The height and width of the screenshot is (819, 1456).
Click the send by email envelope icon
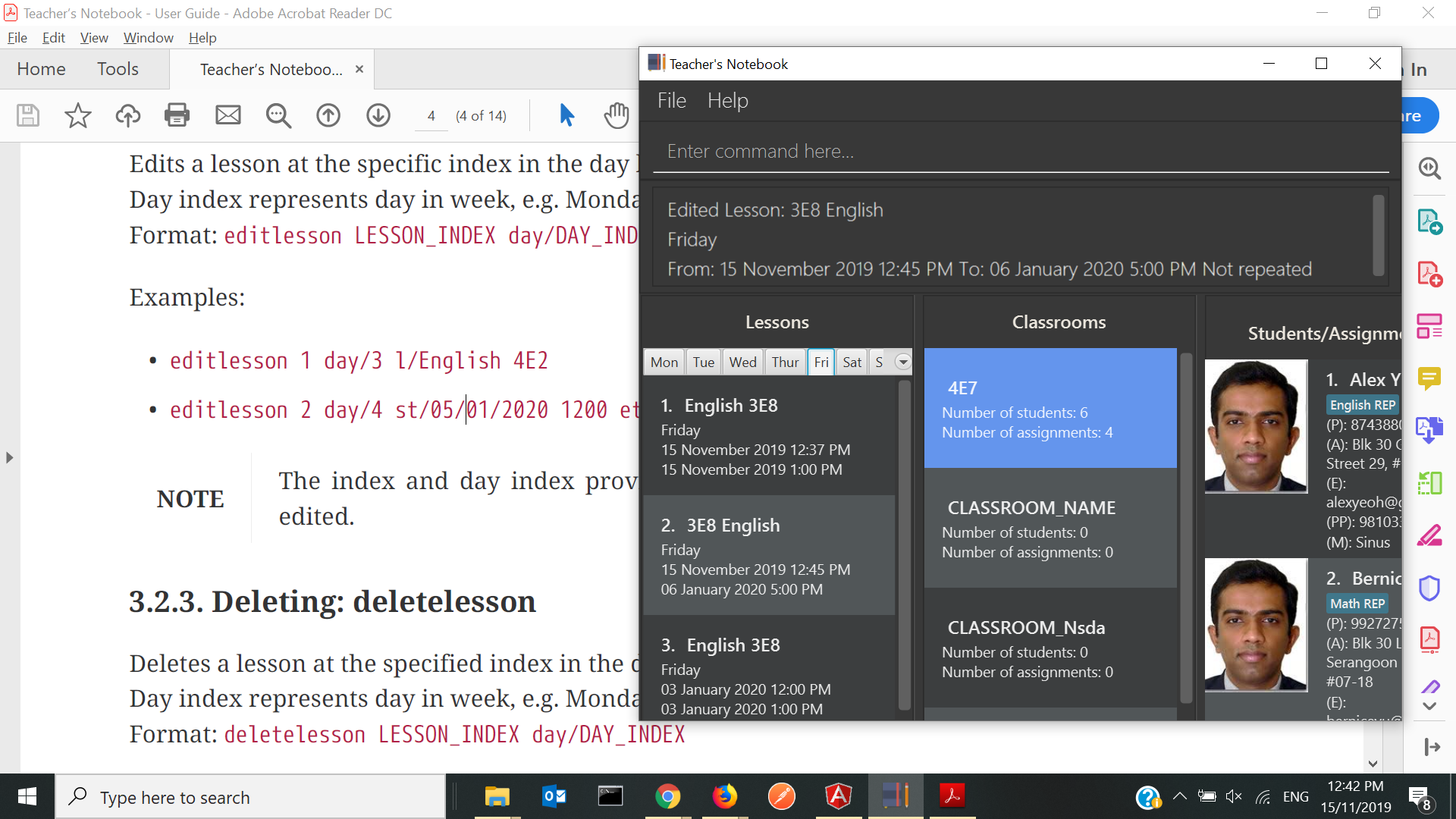click(227, 115)
